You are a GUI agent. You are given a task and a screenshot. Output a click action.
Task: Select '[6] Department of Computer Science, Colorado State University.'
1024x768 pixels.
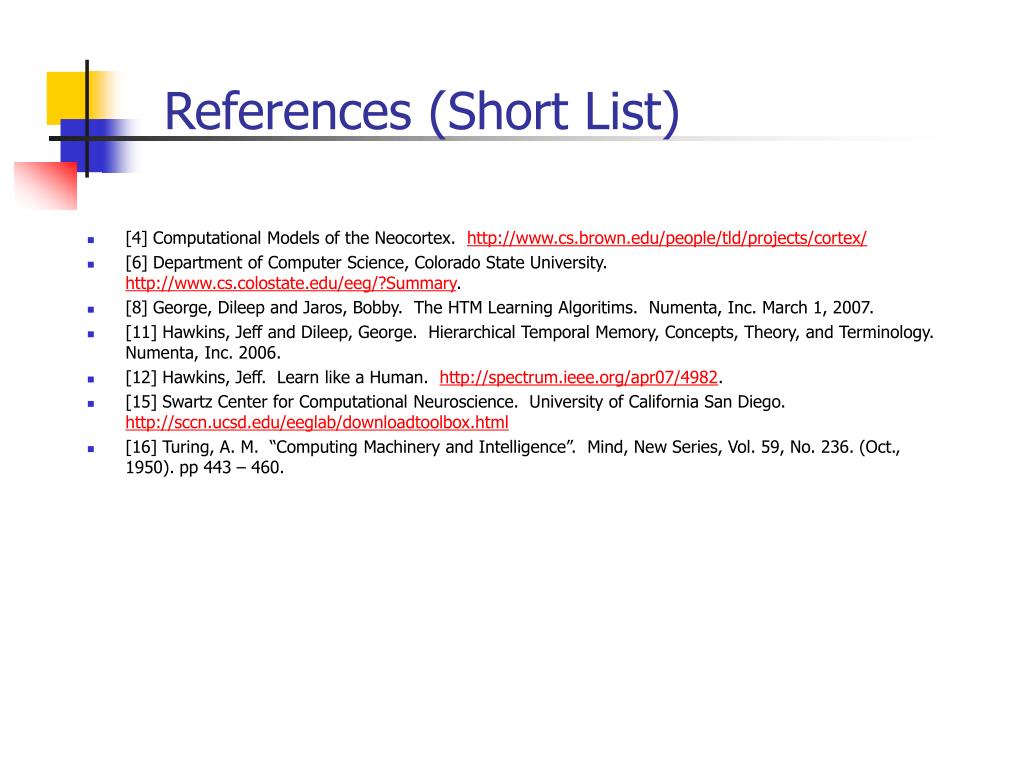pos(366,263)
